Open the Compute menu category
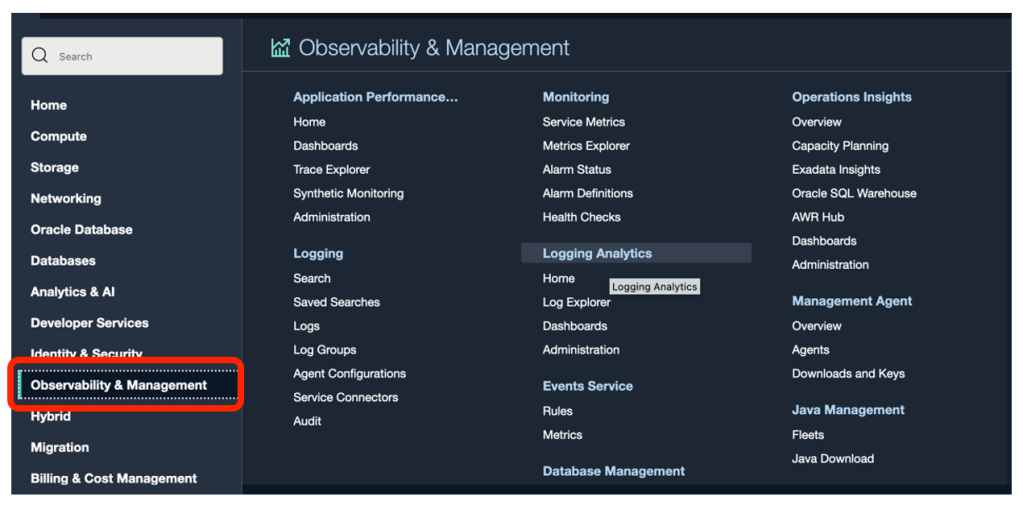 (58, 136)
